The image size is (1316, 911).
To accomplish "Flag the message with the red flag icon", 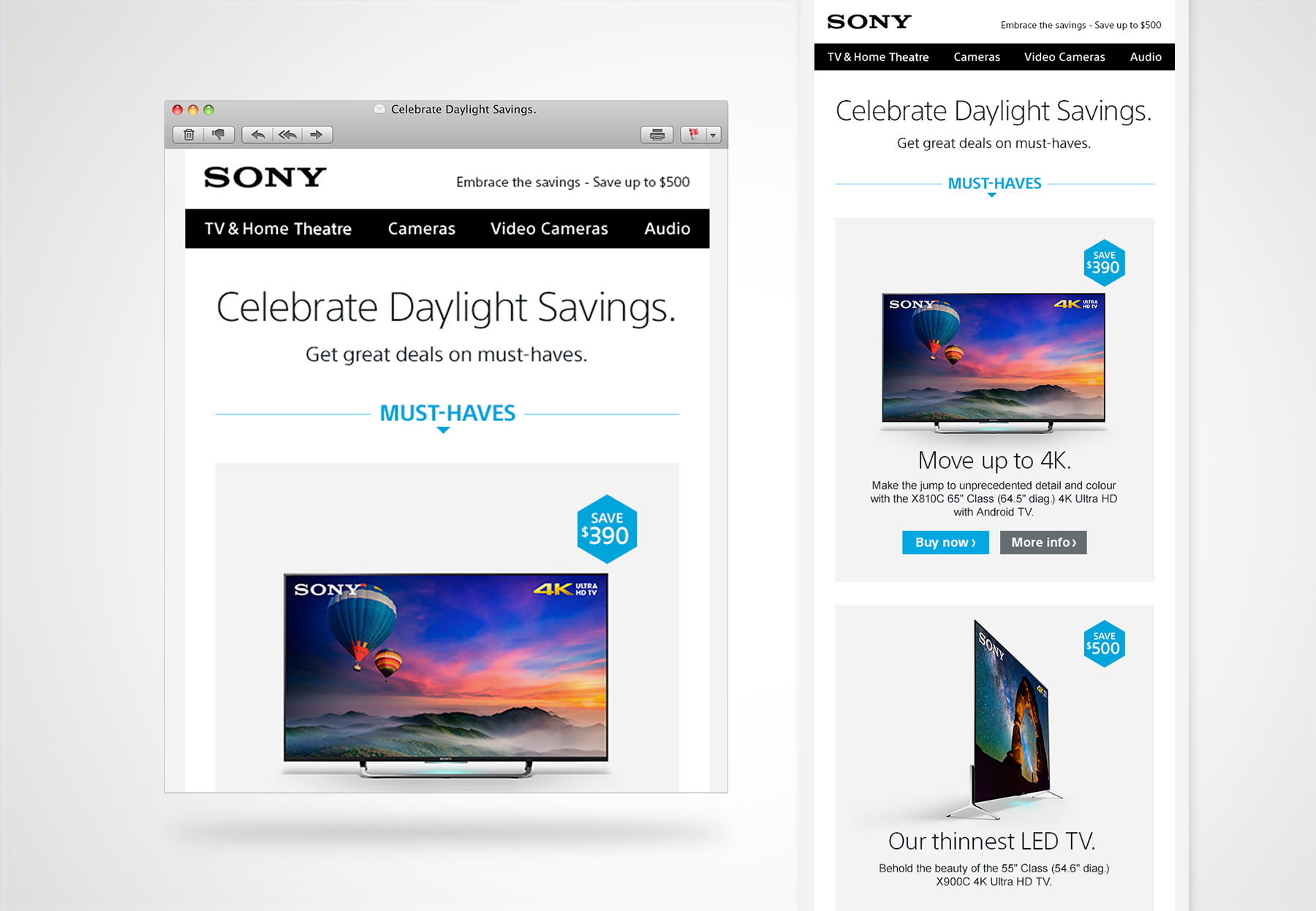I will 693,135.
